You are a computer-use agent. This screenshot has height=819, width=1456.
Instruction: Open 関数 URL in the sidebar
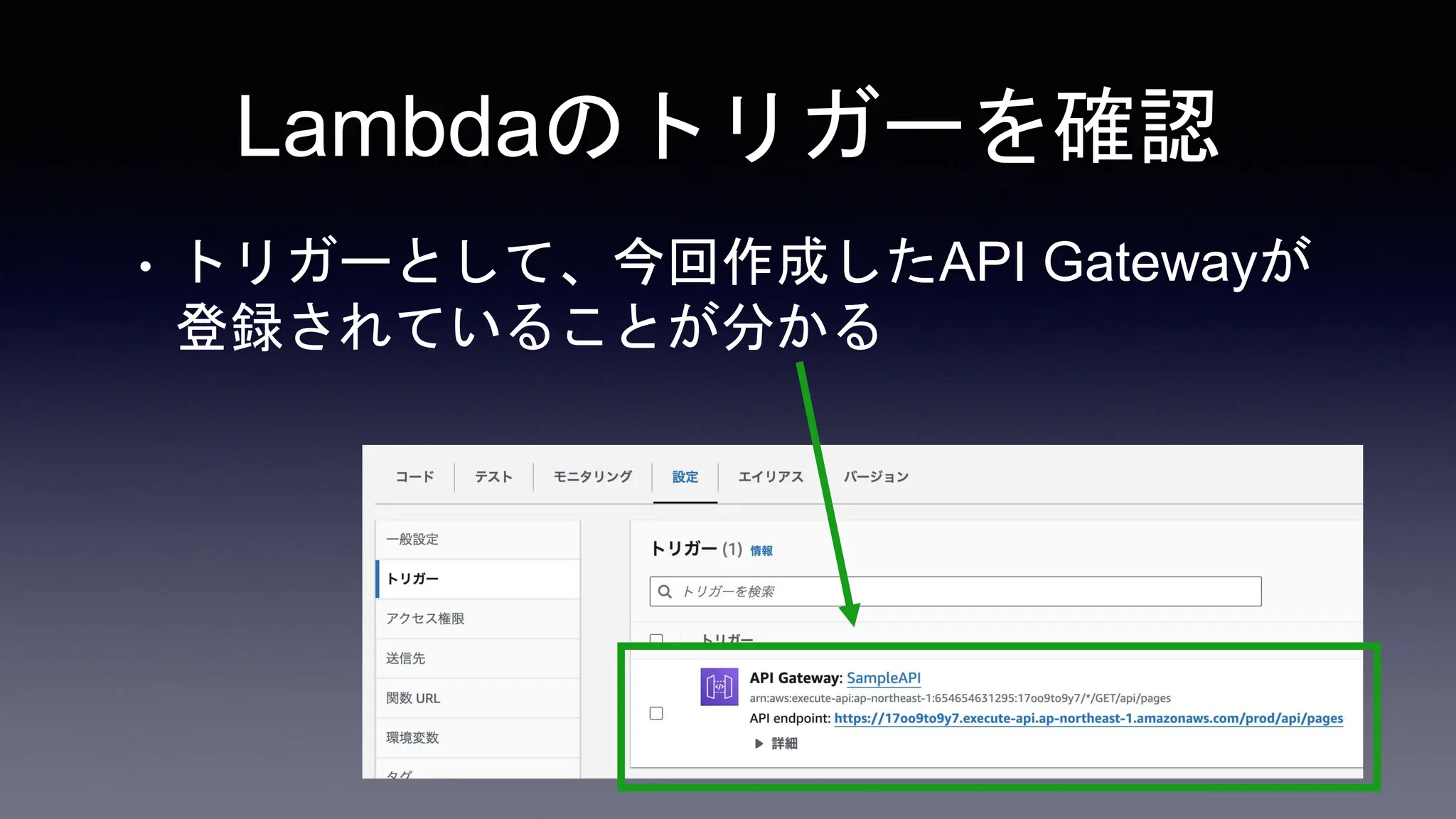click(413, 698)
